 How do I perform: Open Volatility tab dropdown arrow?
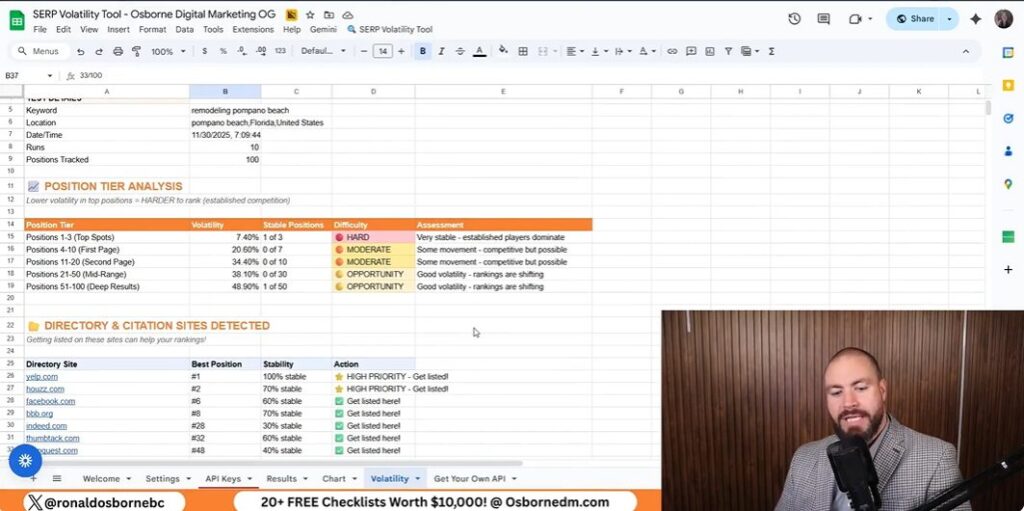417,478
